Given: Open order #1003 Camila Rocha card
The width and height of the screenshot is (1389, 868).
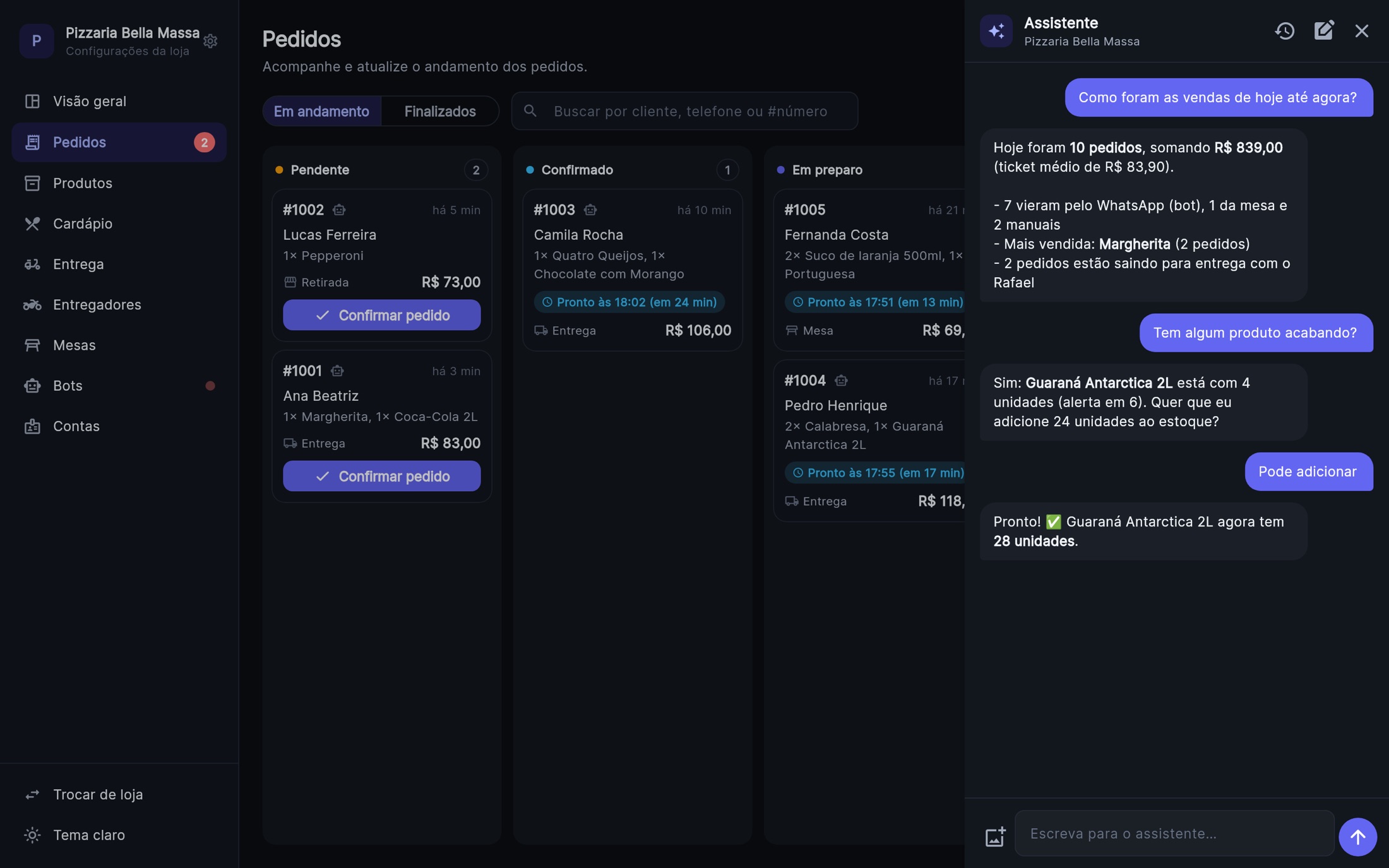Looking at the screenshot, I should 632,270.
